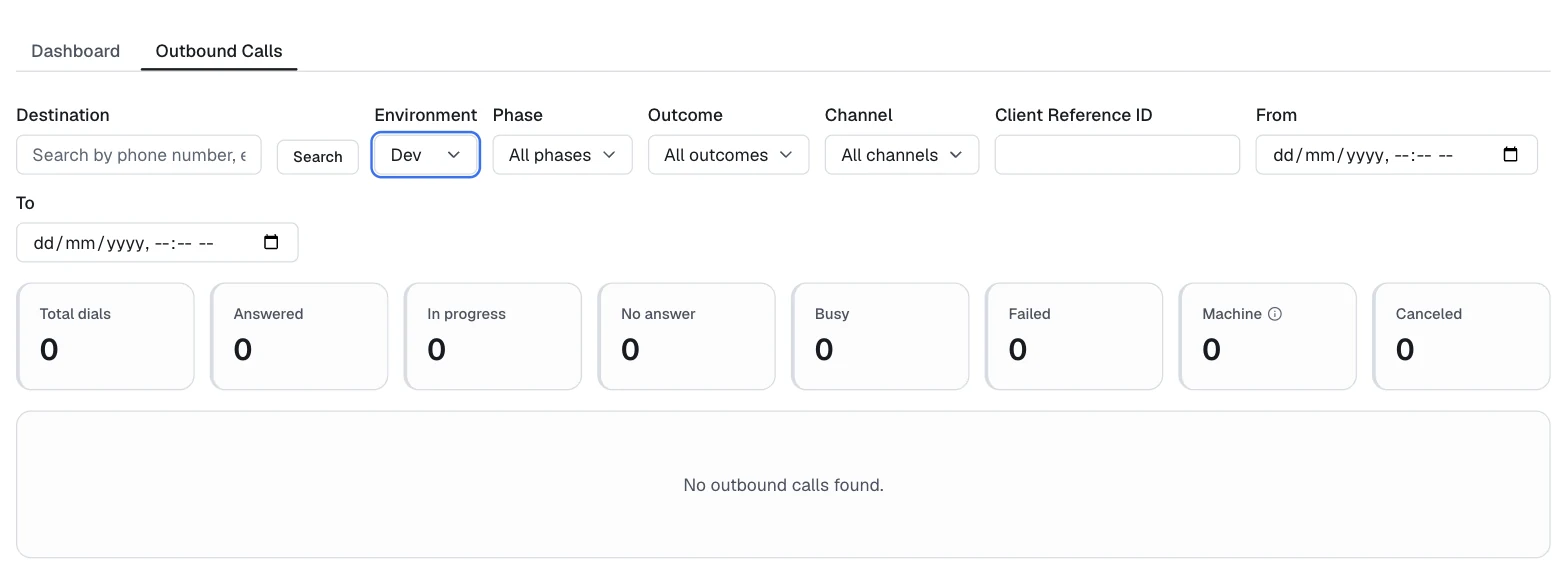Click the Canceled stat card
This screenshot has height=573, width=1567.
click(x=1462, y=336)
